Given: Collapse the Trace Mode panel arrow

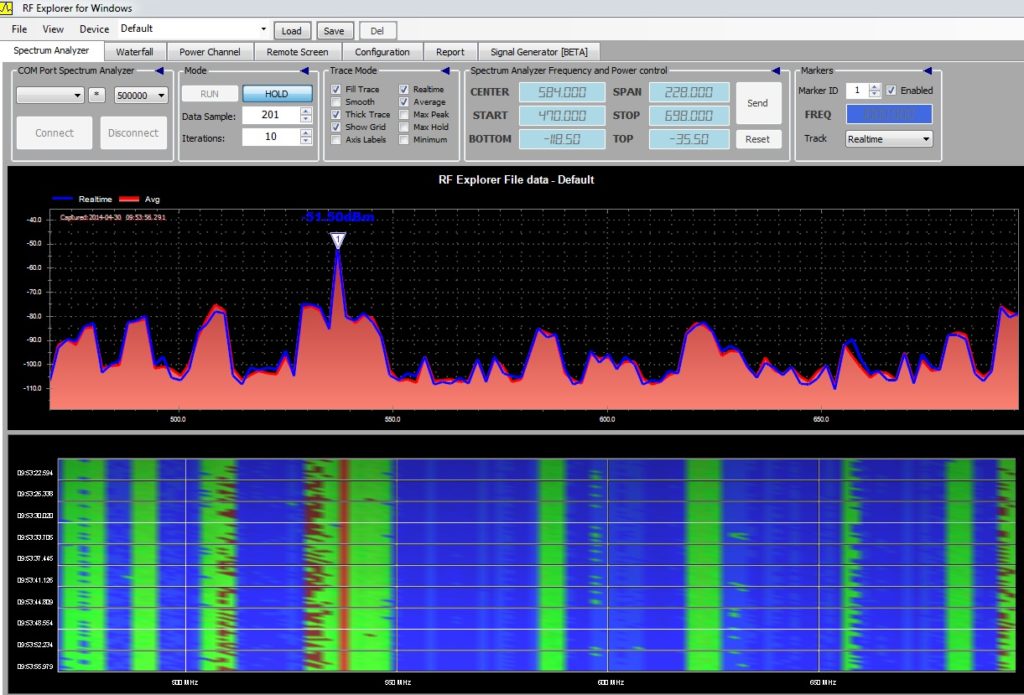Looking at the screenshot, I should 445,71.
